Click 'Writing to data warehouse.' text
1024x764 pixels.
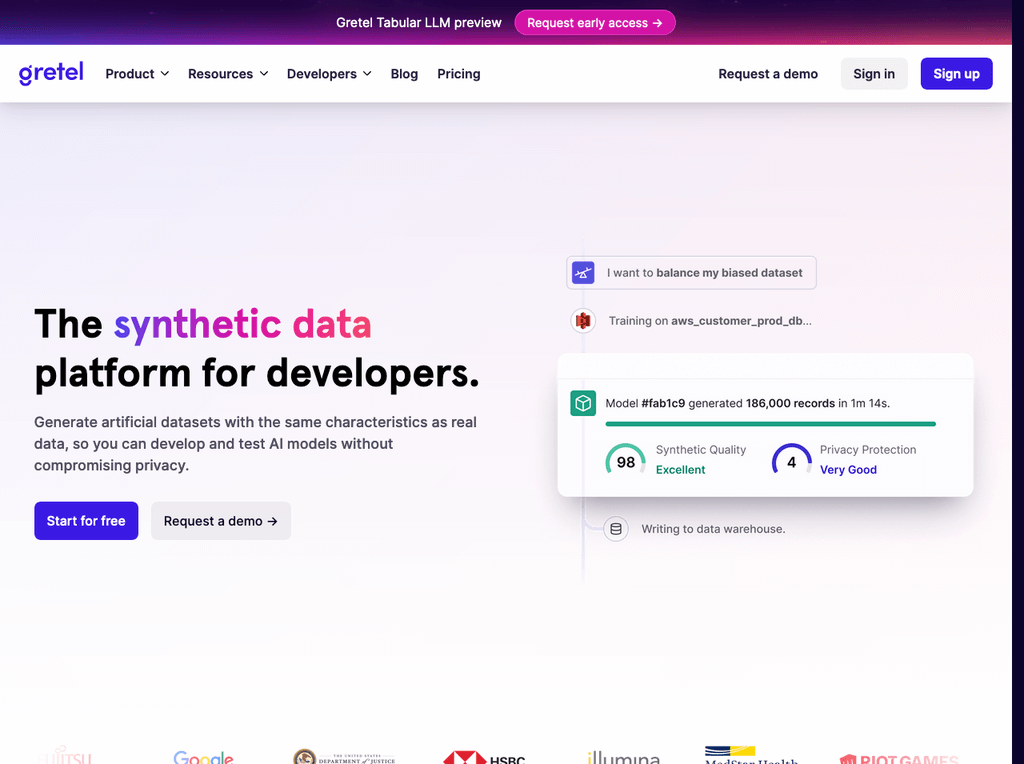(x=713, y=529)
